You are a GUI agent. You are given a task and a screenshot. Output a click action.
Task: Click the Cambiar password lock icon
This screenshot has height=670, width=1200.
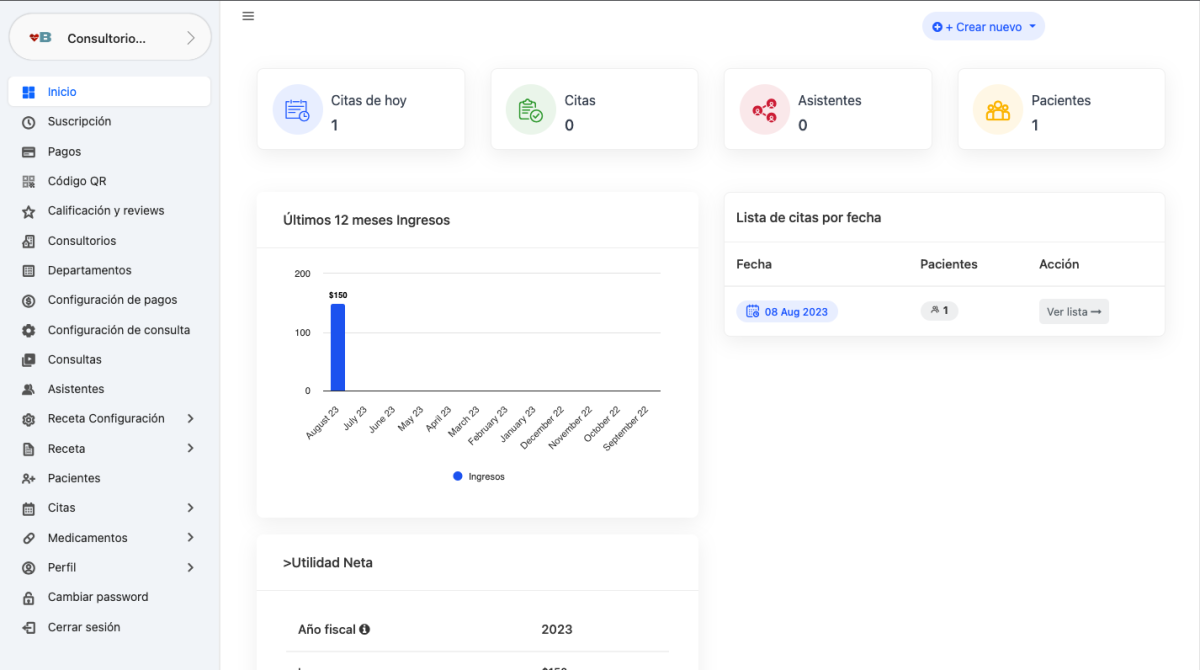click(28, 597)
